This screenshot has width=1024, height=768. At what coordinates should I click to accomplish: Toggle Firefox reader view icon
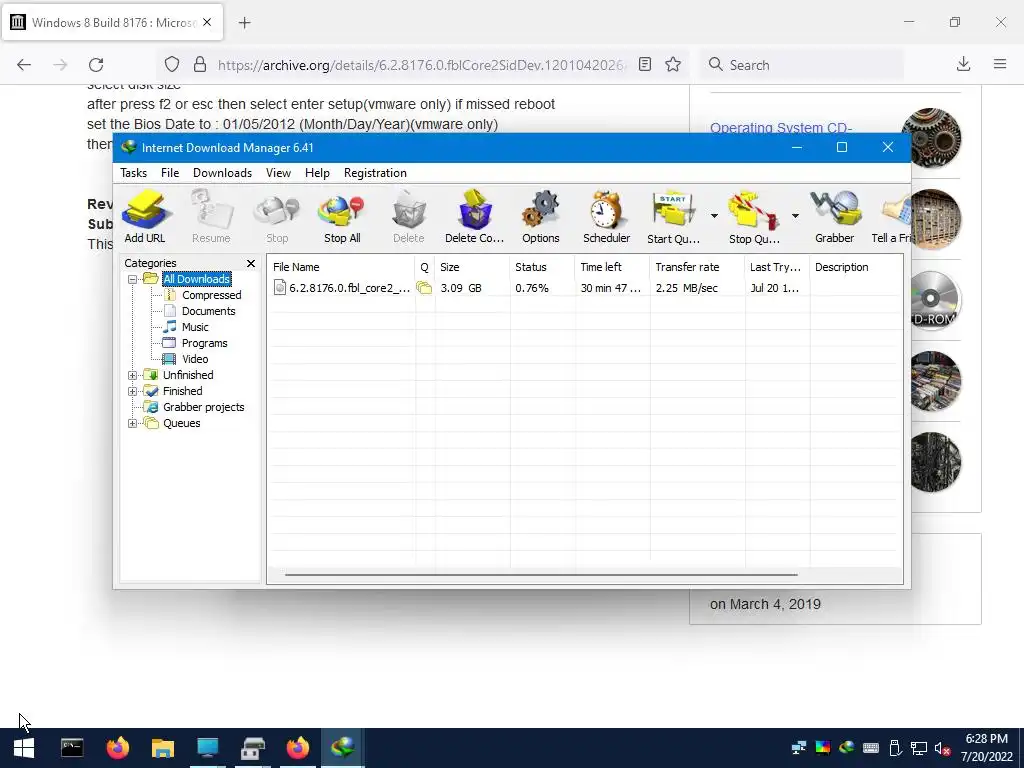(x=645, y=65)
